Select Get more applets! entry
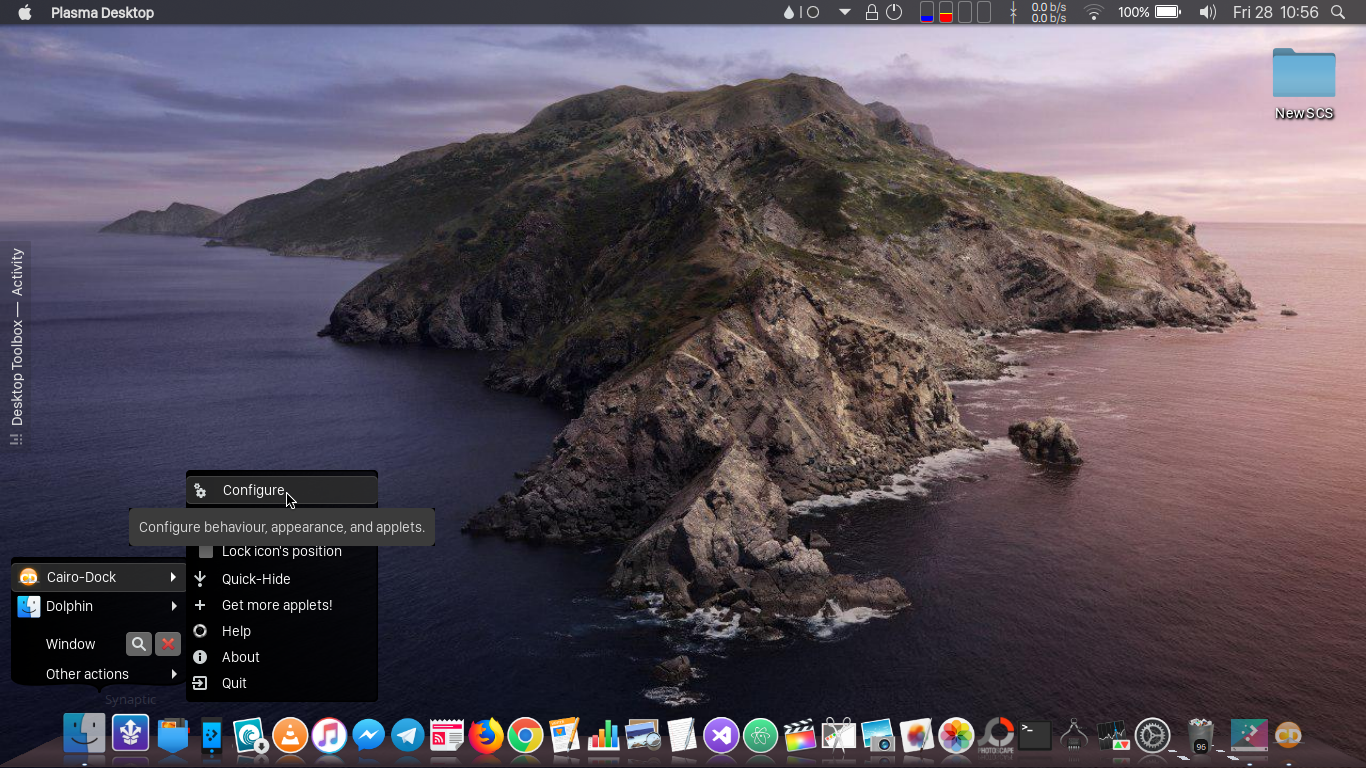The image size is (1366, 768). 281,605
